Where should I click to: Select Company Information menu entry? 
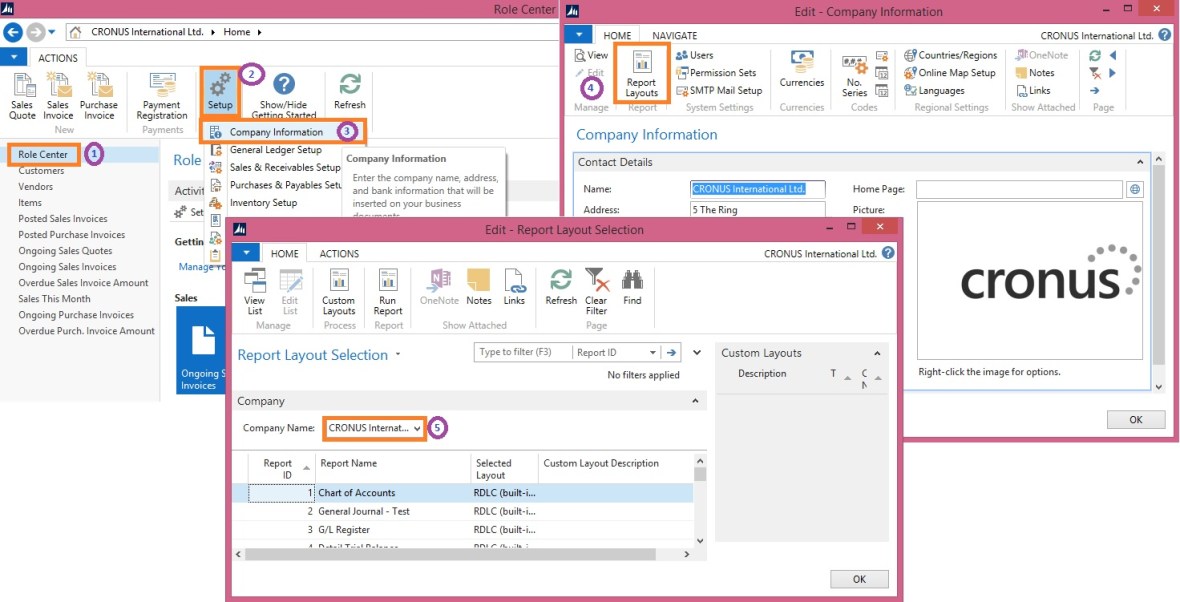coord(276,132)
